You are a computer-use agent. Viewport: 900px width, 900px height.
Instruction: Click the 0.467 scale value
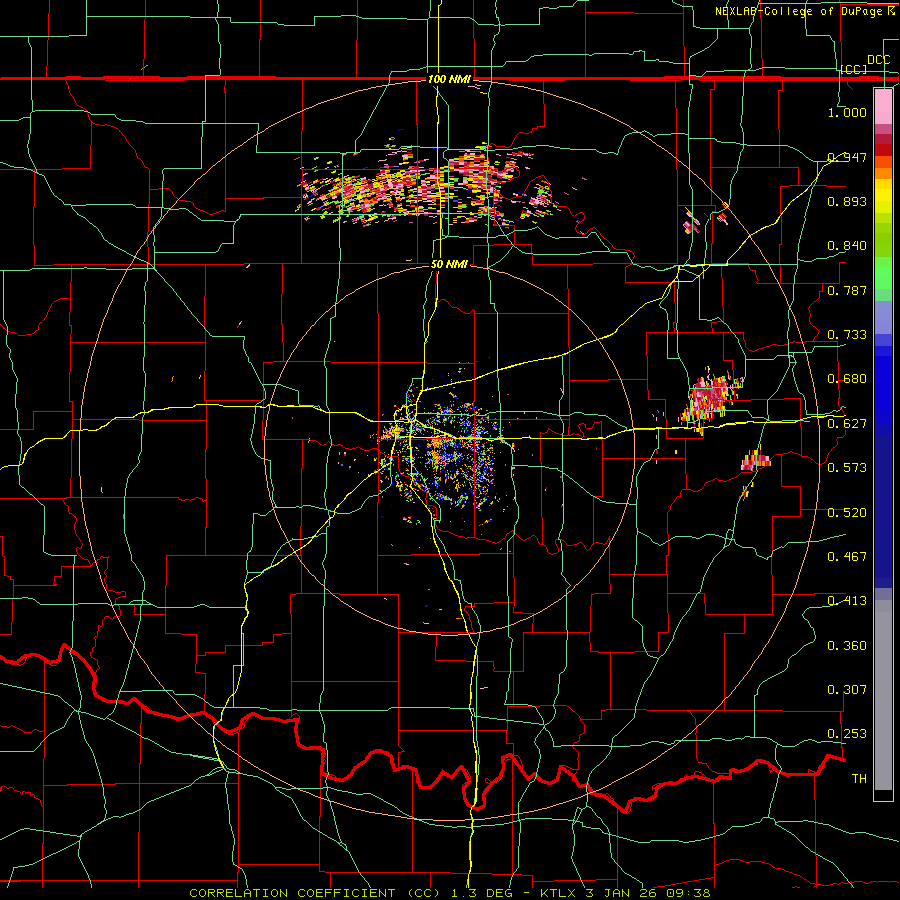(x=847, y=557)
